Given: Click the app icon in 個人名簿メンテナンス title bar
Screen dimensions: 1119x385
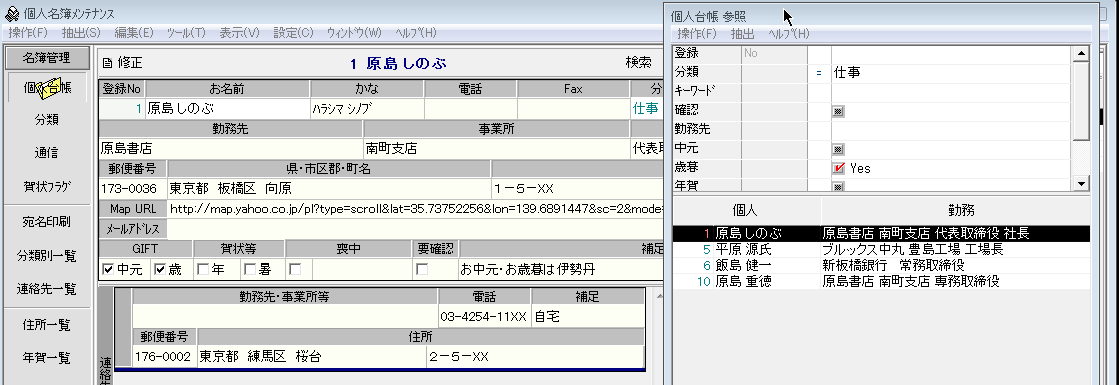Looking at the screenshot, I should (x=12, y=14).
